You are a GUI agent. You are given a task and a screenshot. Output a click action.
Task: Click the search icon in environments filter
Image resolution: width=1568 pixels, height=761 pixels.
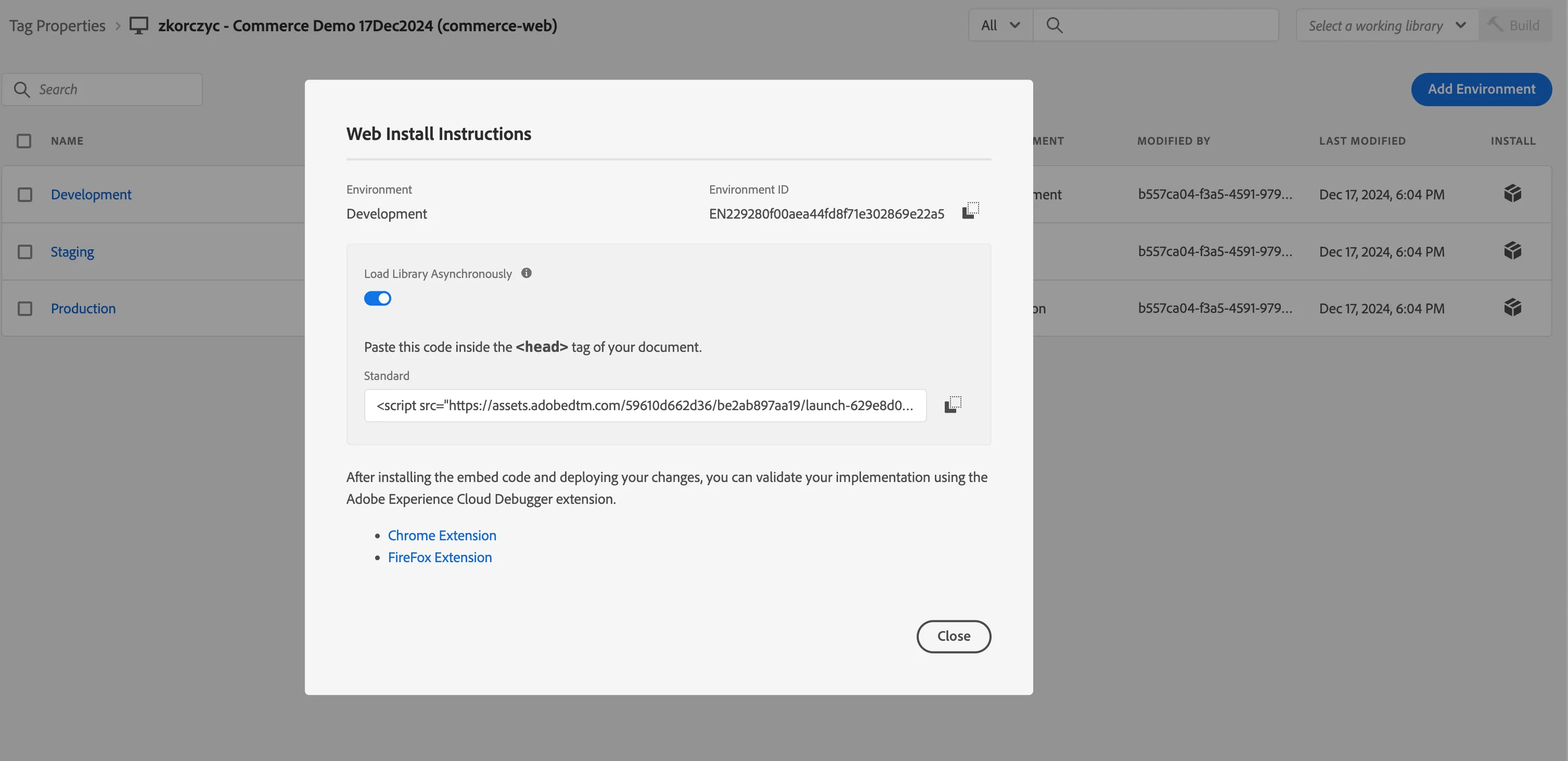[22, 90]
